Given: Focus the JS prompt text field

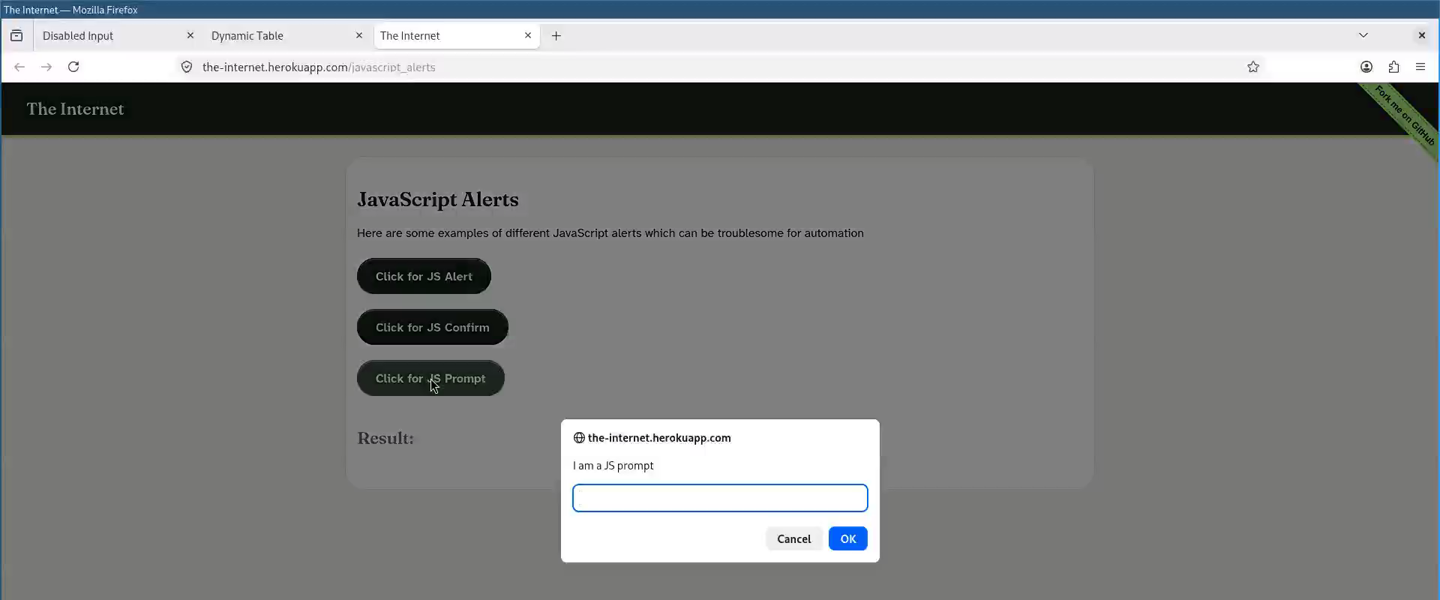Looking at the screenshot, I should (720, 498).
